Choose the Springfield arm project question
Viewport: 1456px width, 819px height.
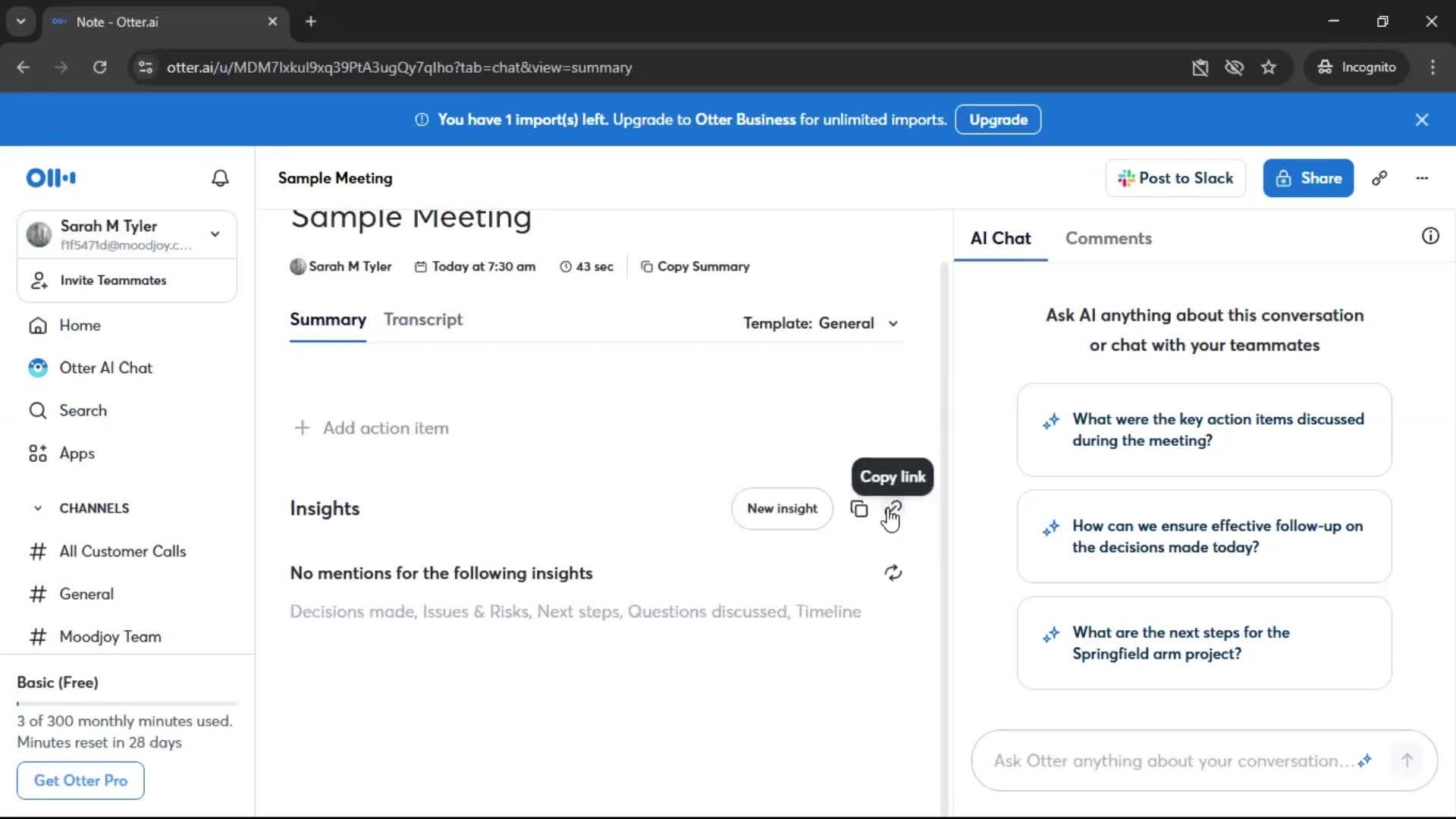click(x=1203, y=643)
